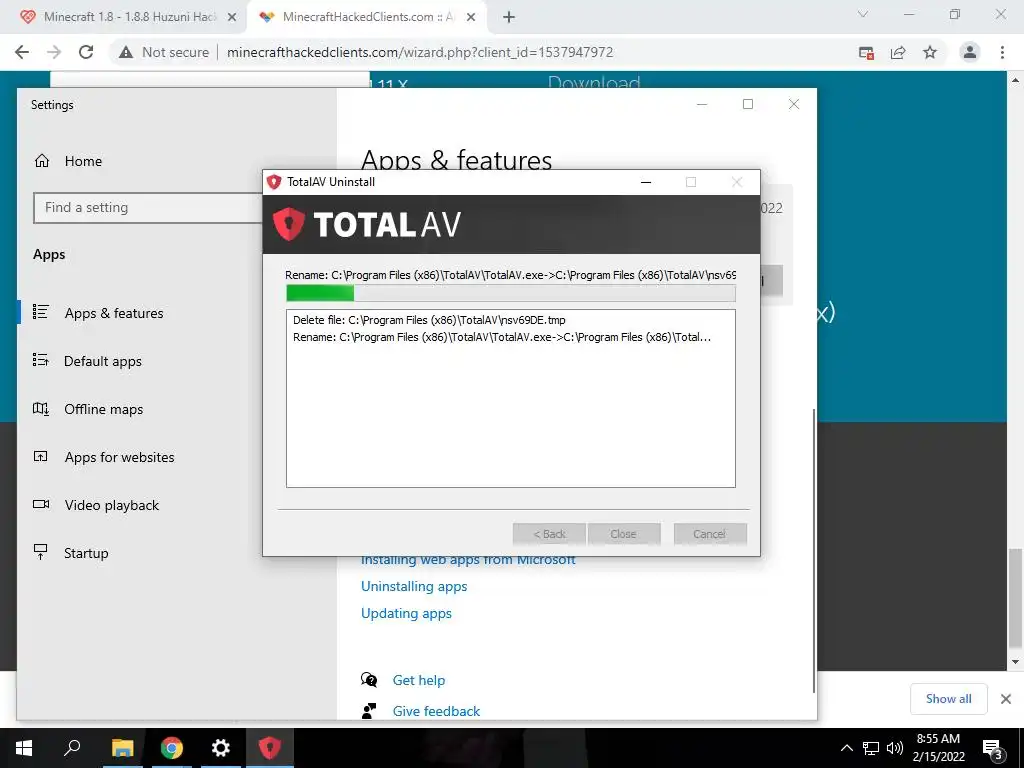Screen dimensions: 1024x768
Task: Open Settings gear in taskbar
Action: click(221, 748)
